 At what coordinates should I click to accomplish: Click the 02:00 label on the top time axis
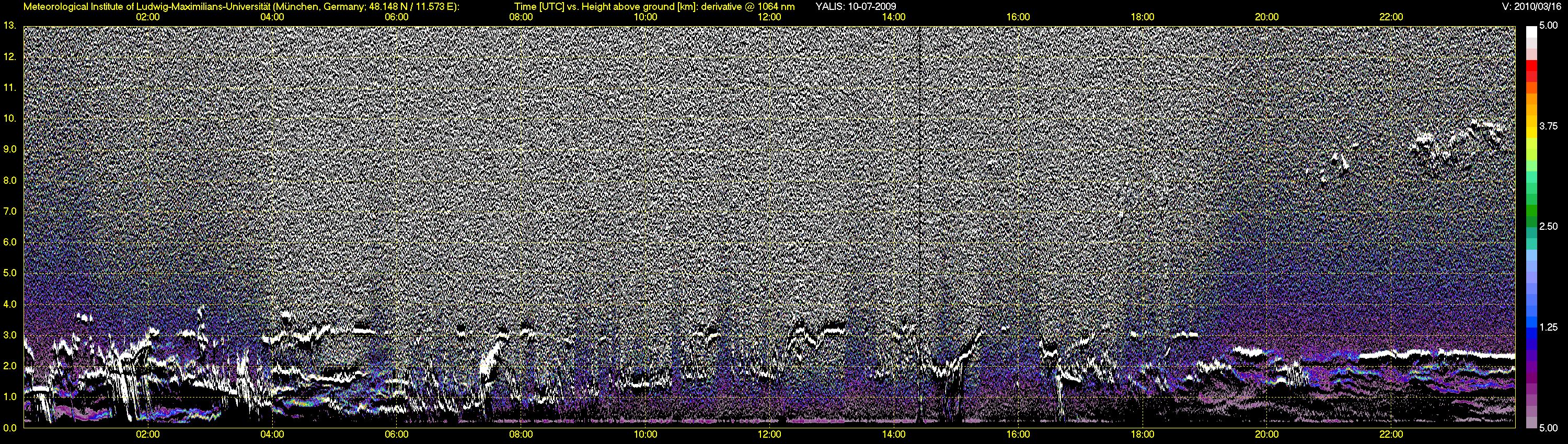pyautogui.click(x=148, y=17)
